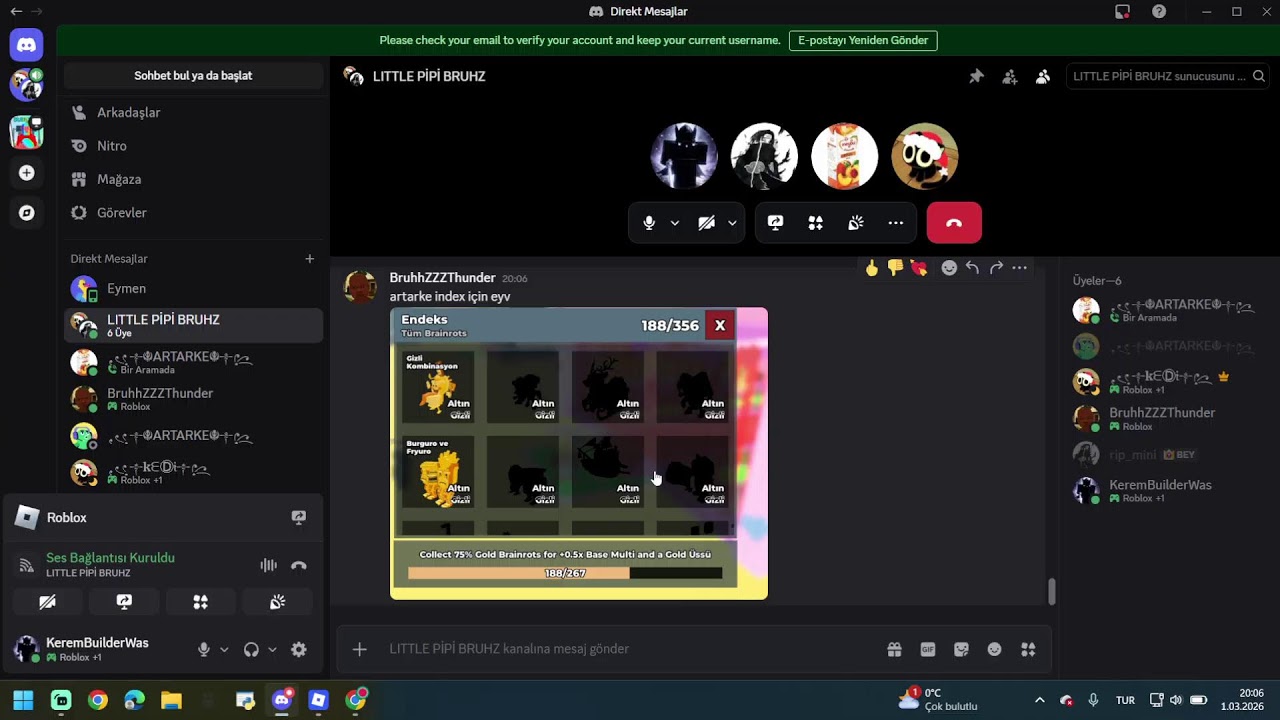Share your screen from the call controls
The width and height of the screenshot is (1280, 720).
click(775, 223)
